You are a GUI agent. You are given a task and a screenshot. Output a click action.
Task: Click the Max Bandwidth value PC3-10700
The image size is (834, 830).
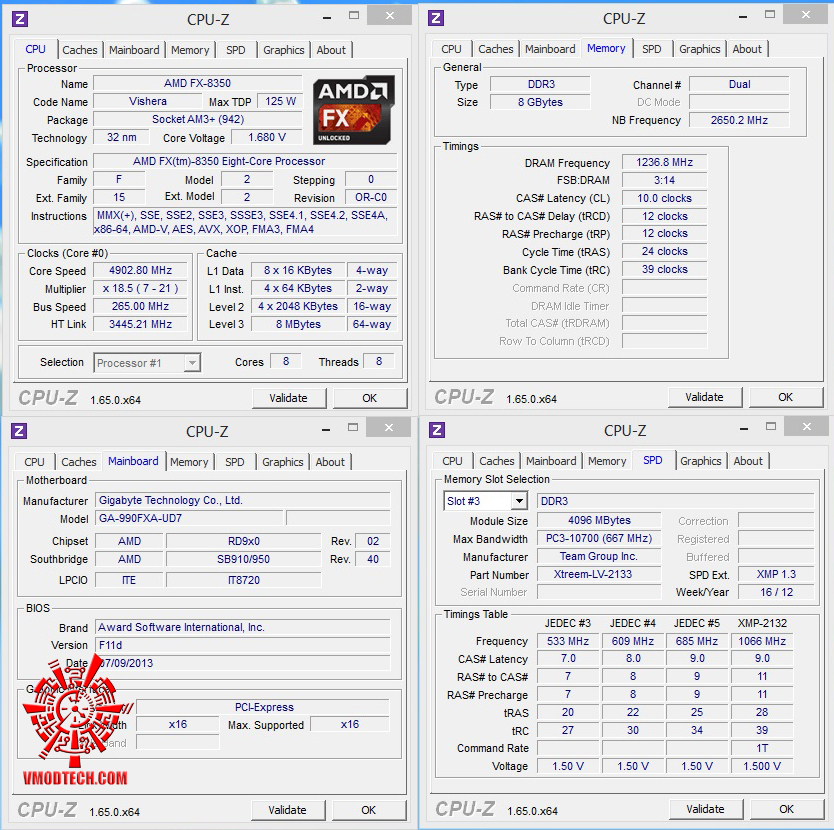(x=599, y=538)
